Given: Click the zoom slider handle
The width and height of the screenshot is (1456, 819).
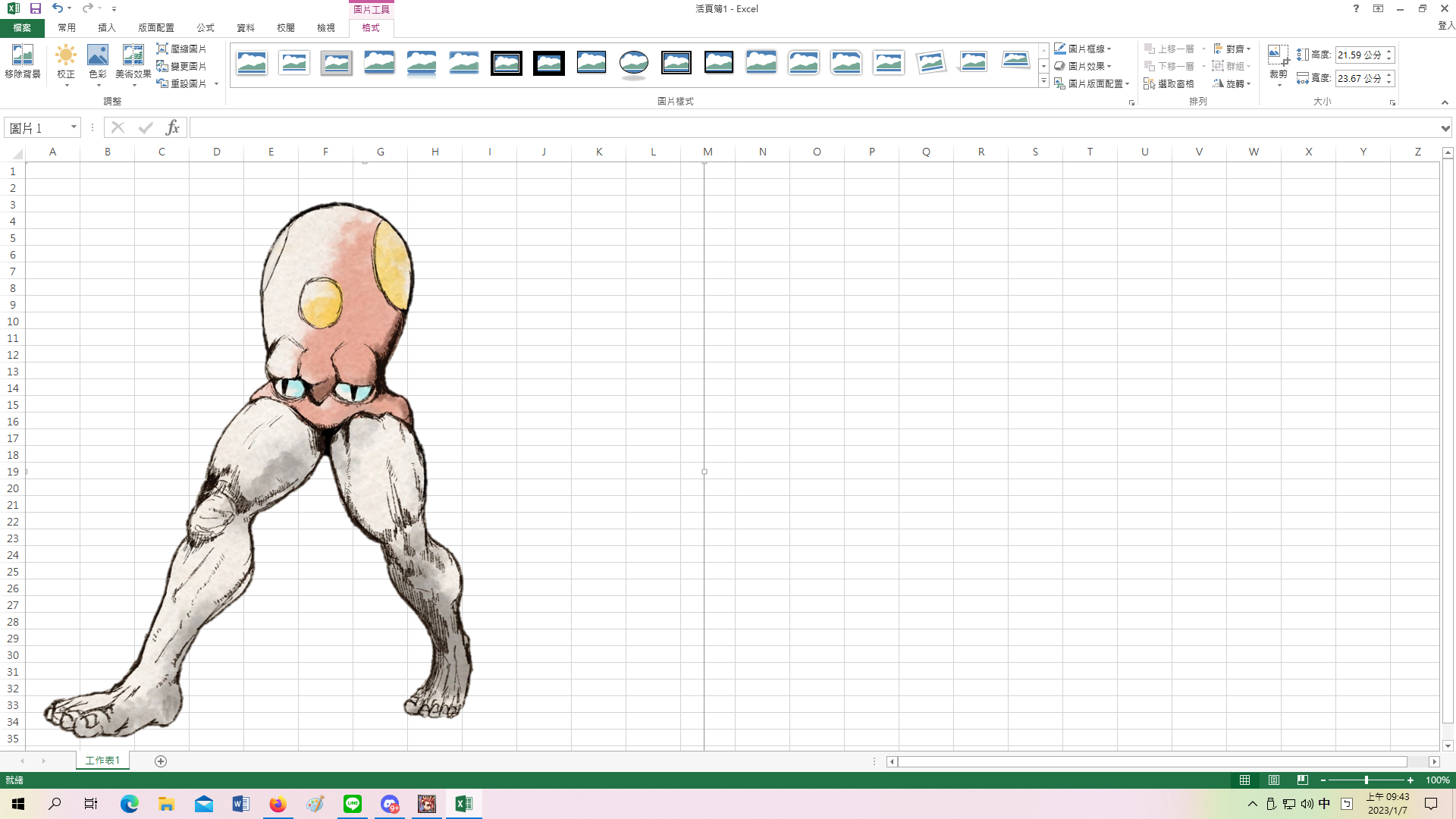Looking at the screenshot, I should pos(1367,780).
